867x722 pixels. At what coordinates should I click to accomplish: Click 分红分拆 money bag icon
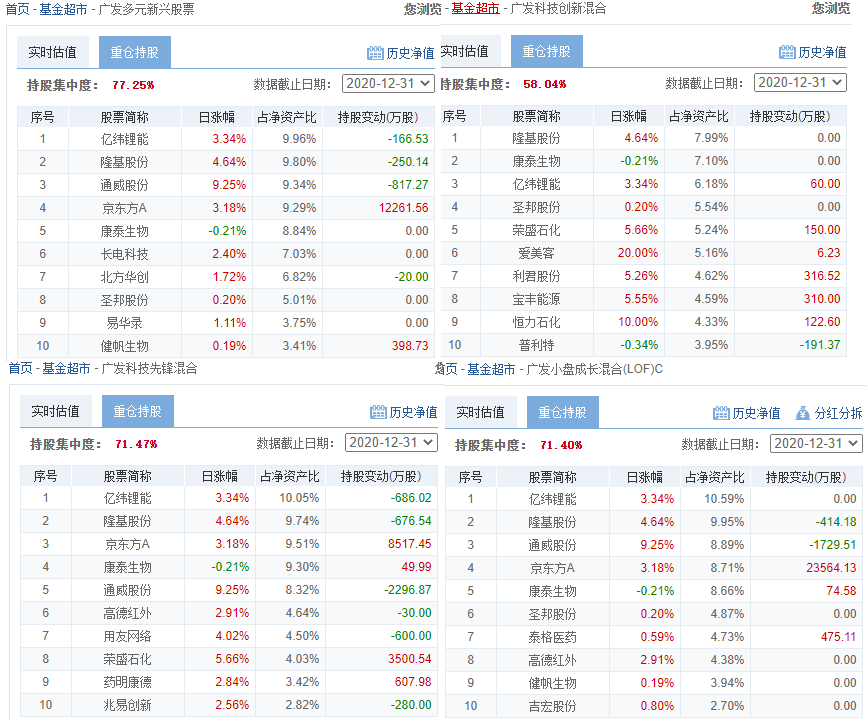point(802,413)
